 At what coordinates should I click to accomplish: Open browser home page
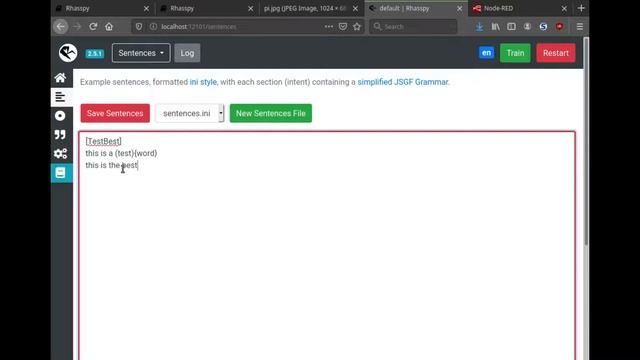pos(109,27)
